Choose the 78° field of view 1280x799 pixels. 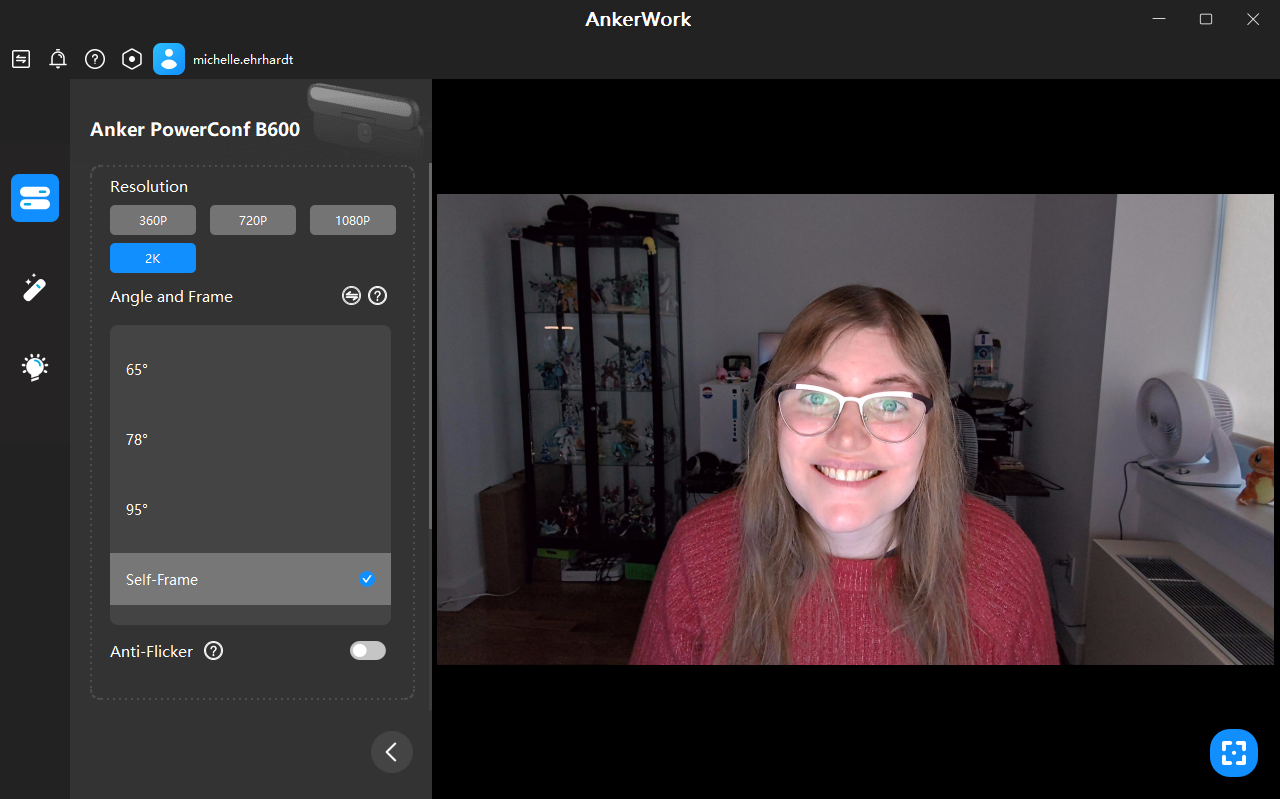[250, 440]
